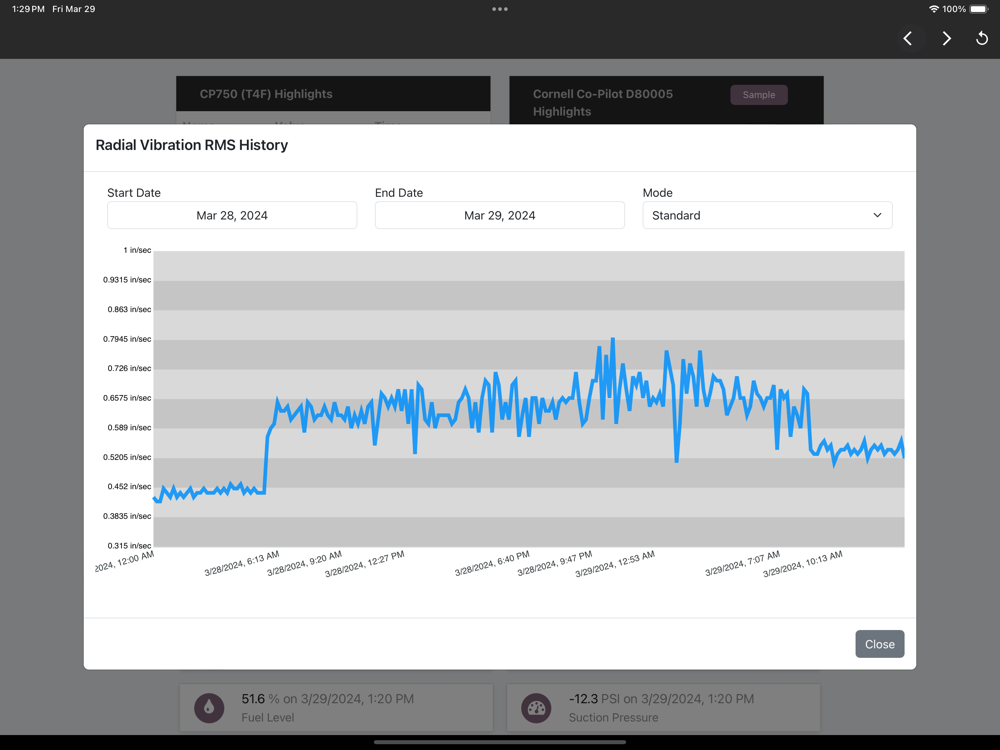The image size is (1000, 750).
Task: Click the 3/29/2024, 7:07 AM axis label
Action: click(x=742, y=563)
